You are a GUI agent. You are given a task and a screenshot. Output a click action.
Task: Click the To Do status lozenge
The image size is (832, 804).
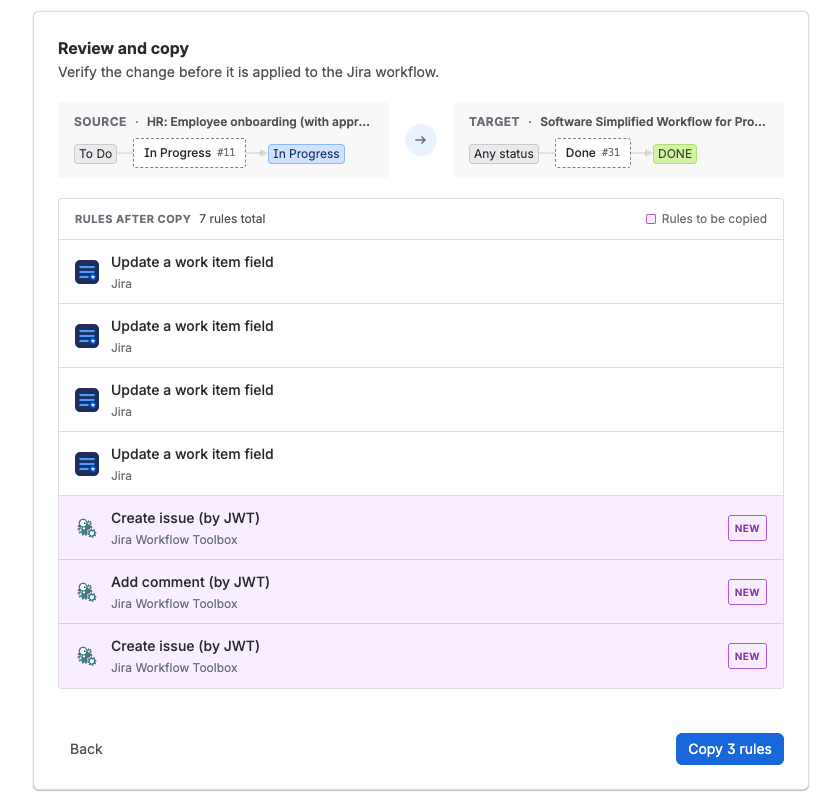96,154
